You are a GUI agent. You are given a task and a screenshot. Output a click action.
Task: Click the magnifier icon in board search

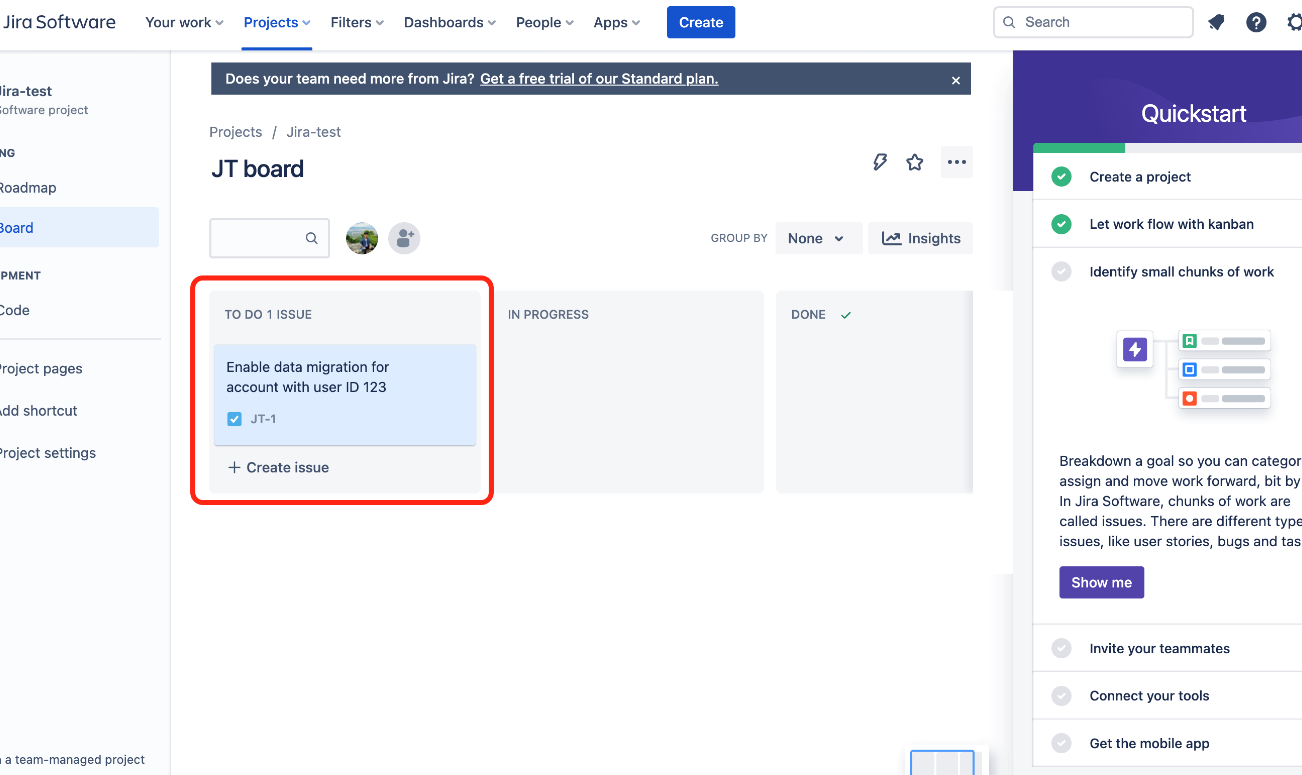312,238
